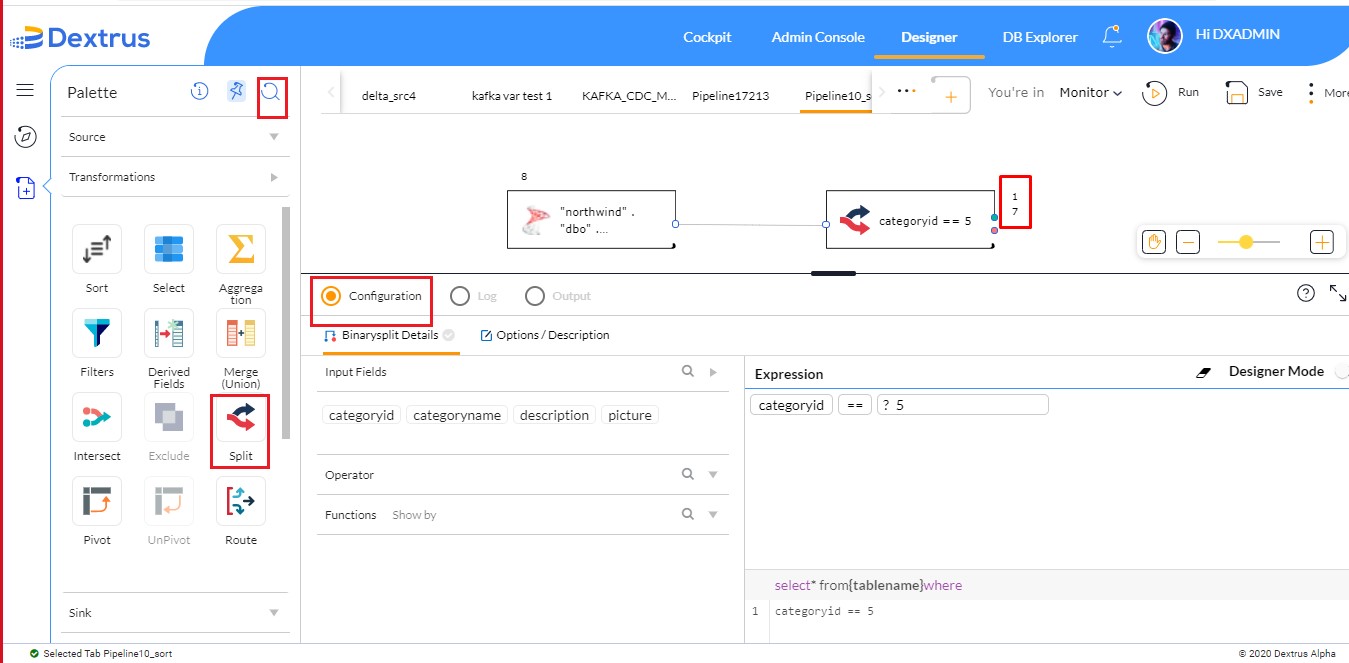The width and height of the screenshot is (1349, 663).
Task: Click the categoryname input field chip
Action: [457, 415]
